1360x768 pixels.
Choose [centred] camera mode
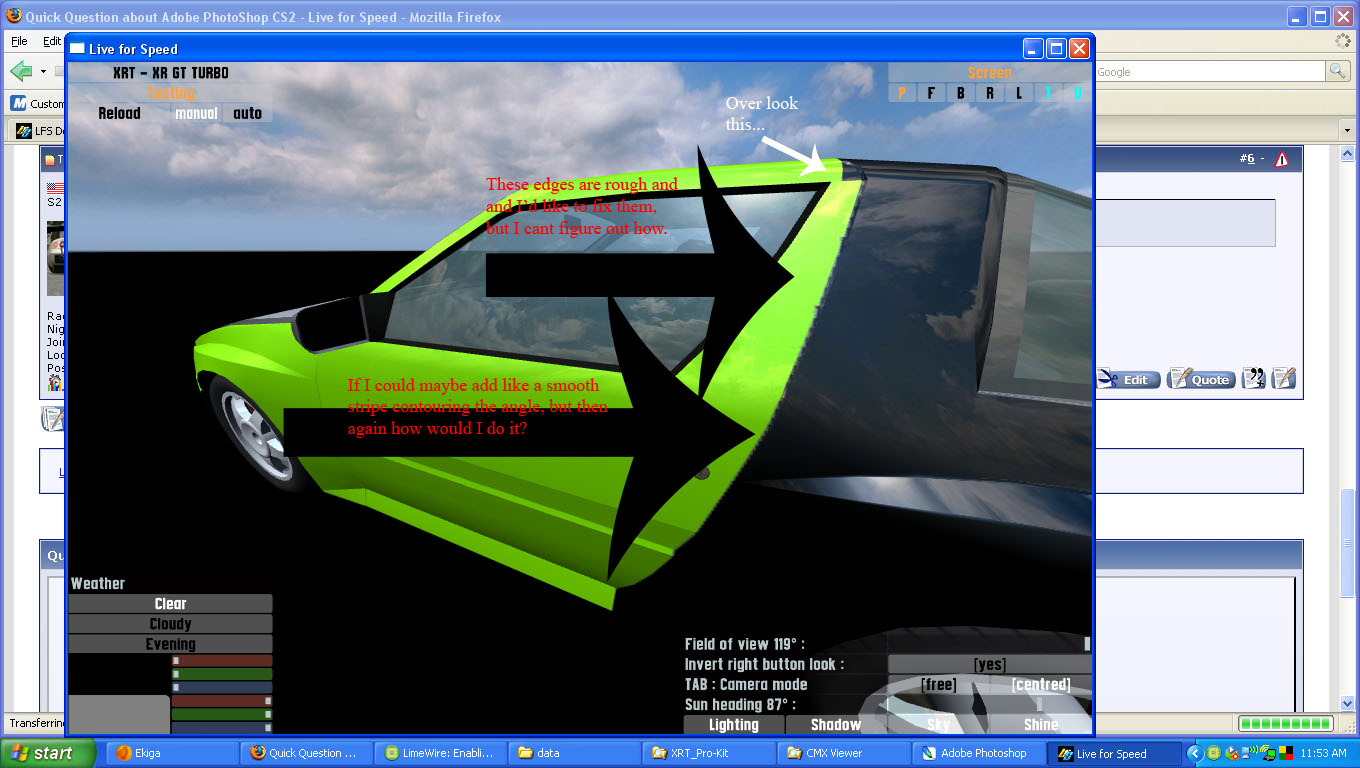pos(1041,685)
